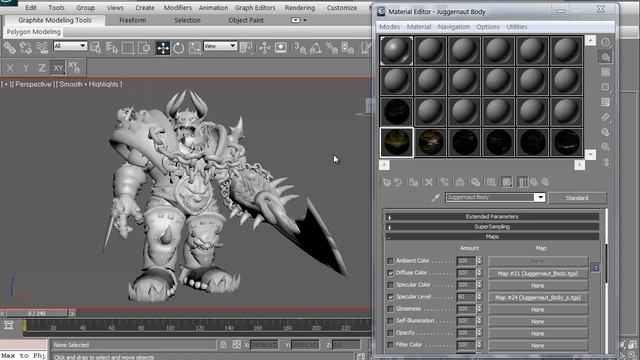640x360 pixels.
Task: Click Get Material icon in Material Editor
Action: (x=387, y=182)
